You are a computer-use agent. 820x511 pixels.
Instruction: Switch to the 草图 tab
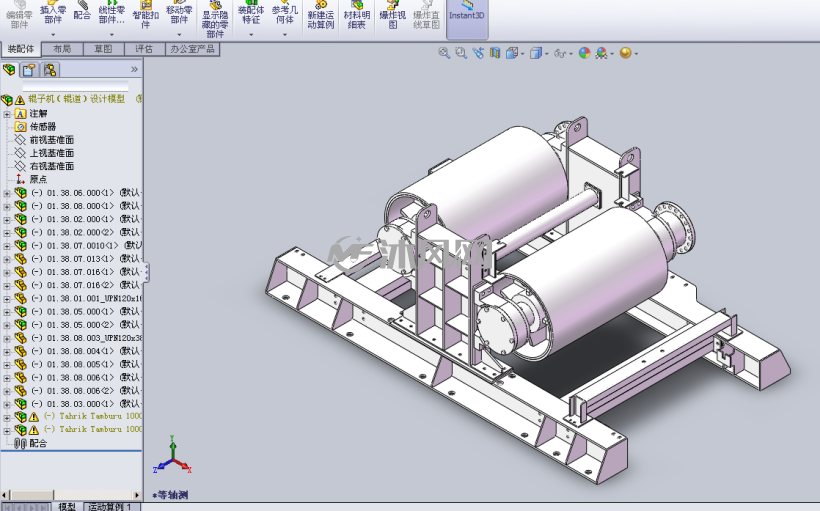pyautogui.click(x=103, y=49)
